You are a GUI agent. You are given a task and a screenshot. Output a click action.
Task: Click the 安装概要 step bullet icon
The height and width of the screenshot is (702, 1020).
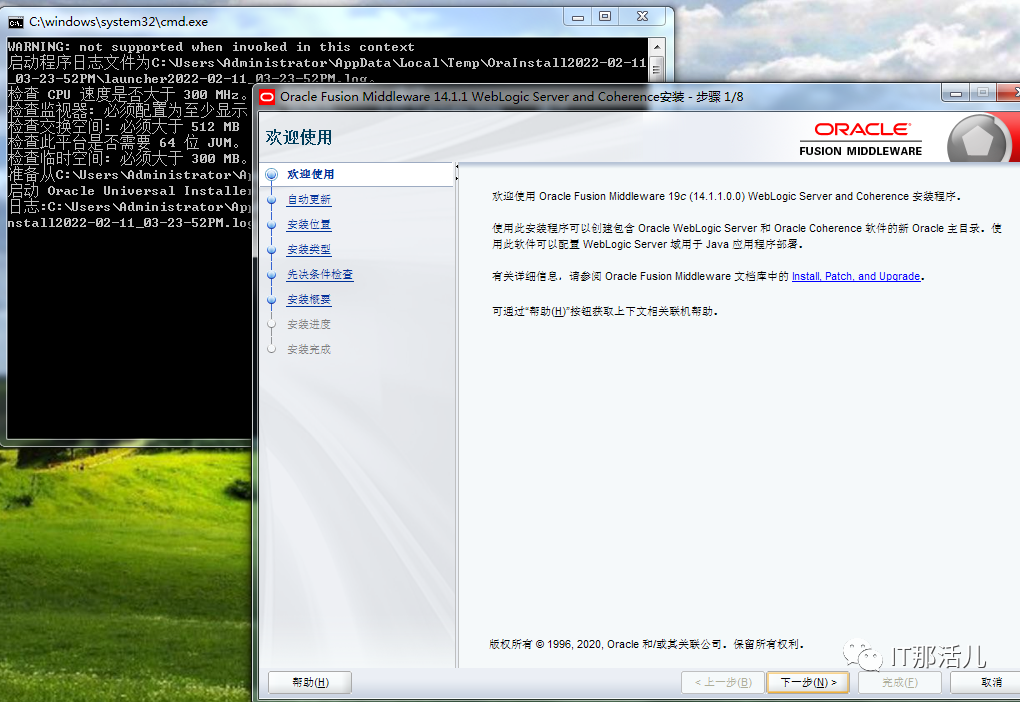[272, 300]
